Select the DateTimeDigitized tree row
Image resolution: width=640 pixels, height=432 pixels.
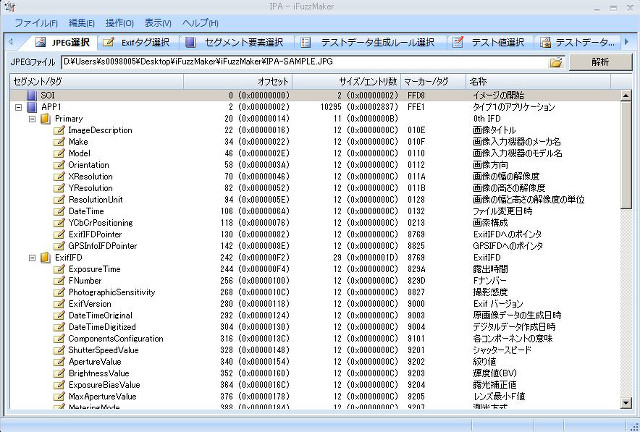click(315, 327)
